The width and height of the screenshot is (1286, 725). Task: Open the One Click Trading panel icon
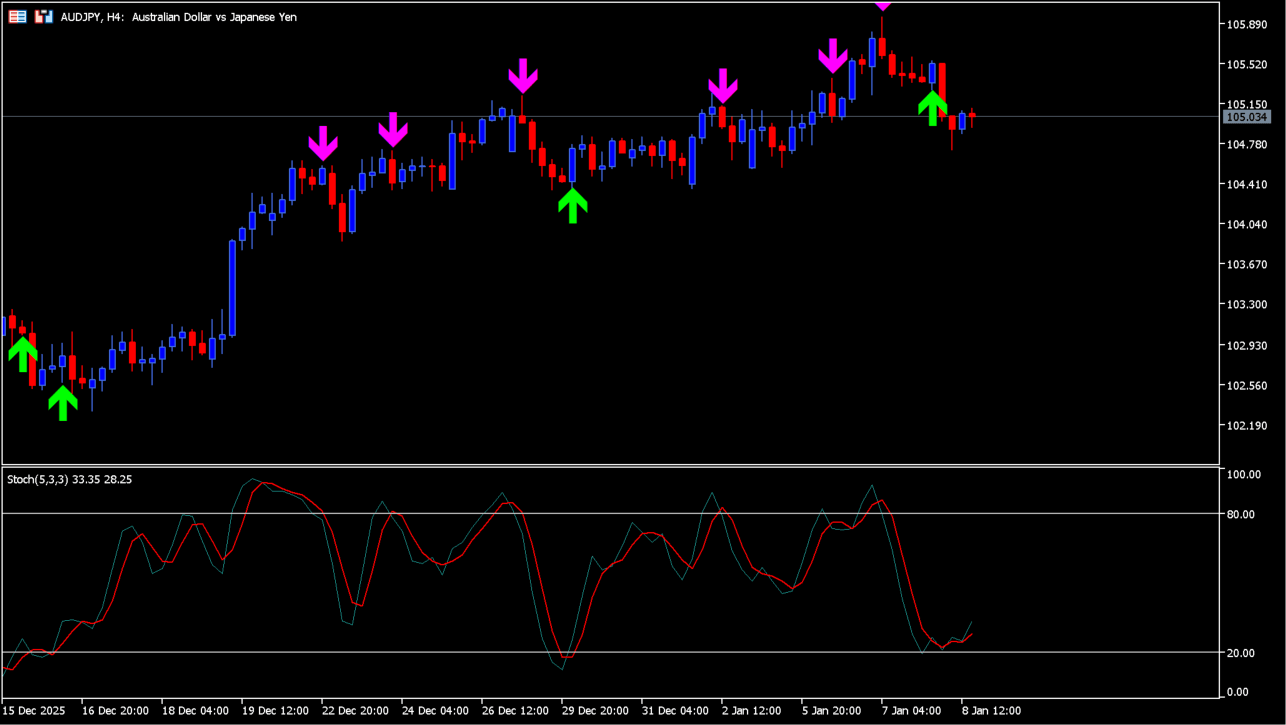click(x=18, y=16)
